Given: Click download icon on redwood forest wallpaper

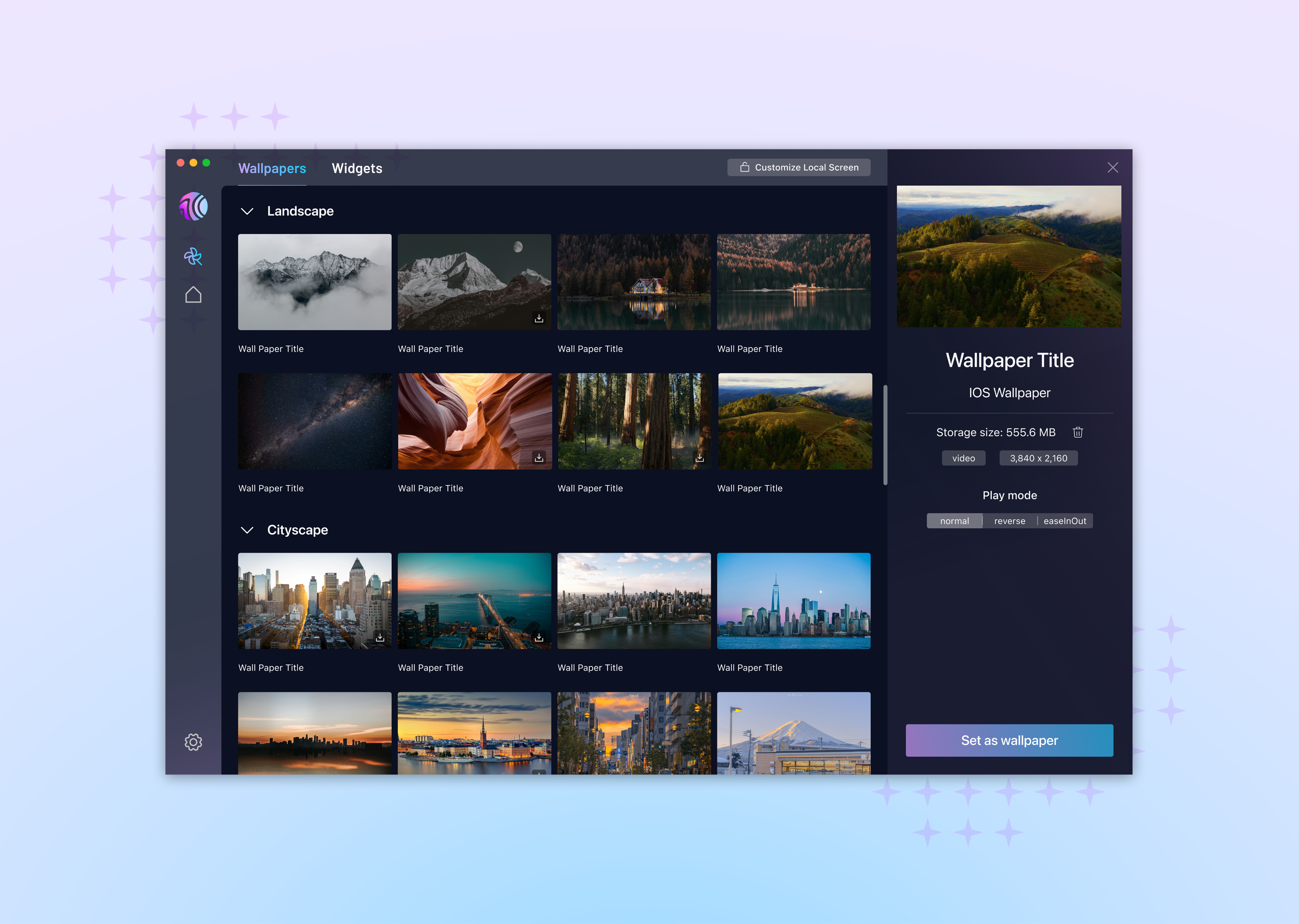Looking at the screenshot, I should point(700,457).
